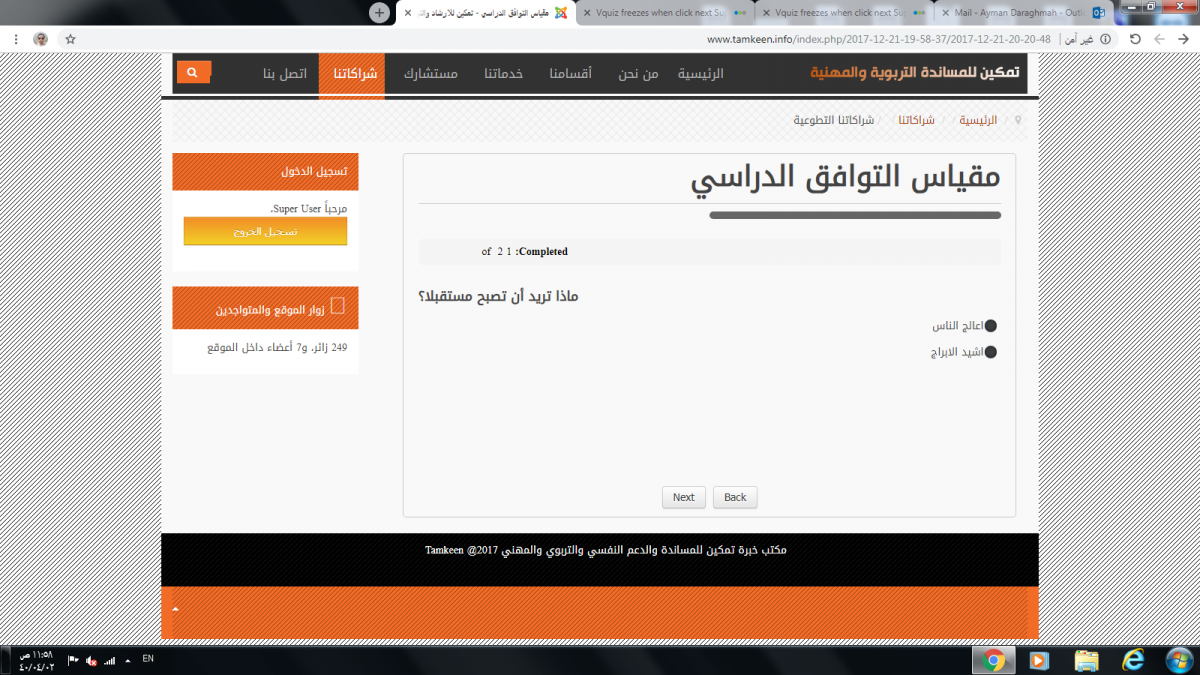Image resolution: width=1200 pixels, height=675 pixels.
Task: Click the orange search icon in the navbar
Action: click(193, 72)
